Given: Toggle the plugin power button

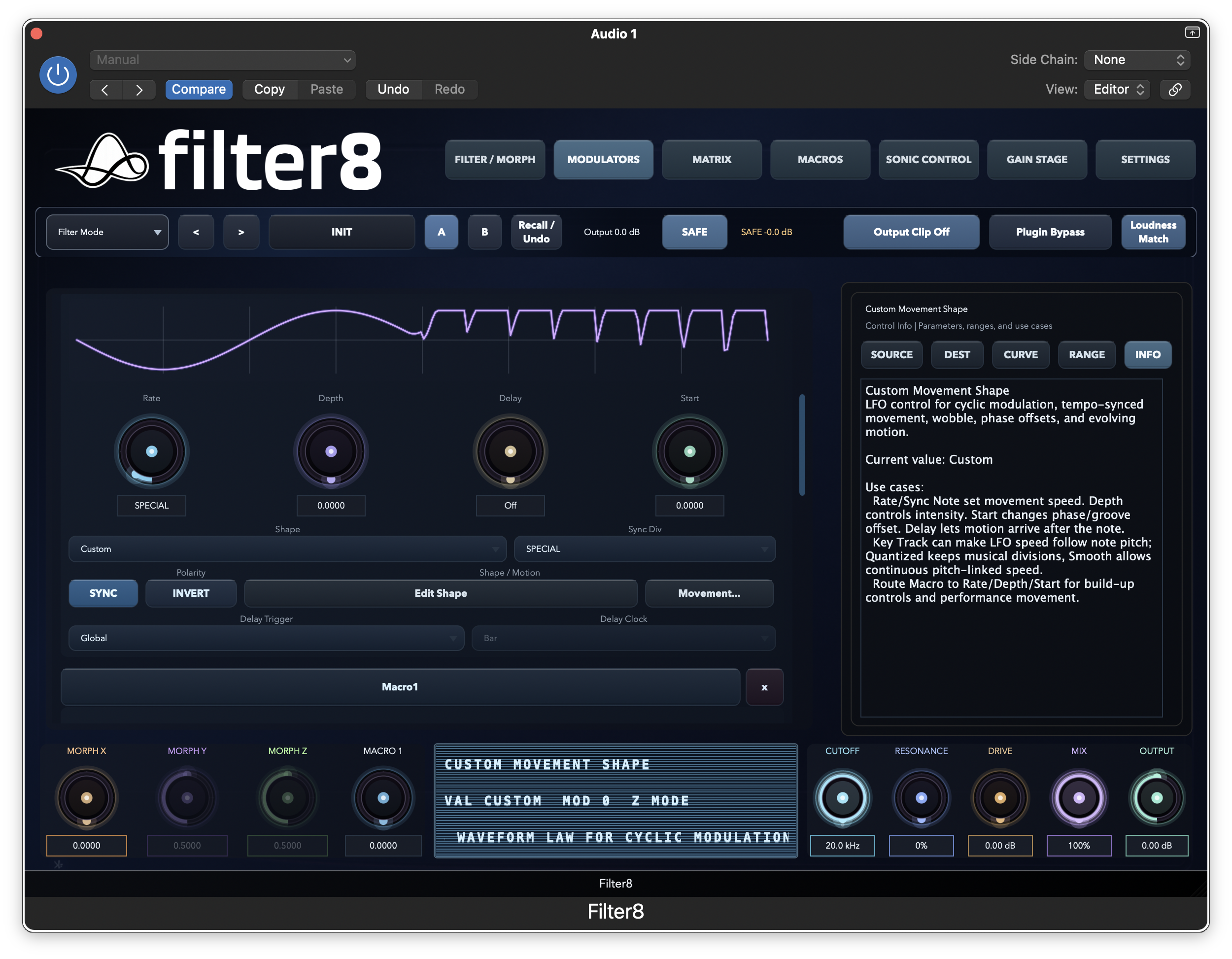Looking at the screenshot, I should point(58,74).
